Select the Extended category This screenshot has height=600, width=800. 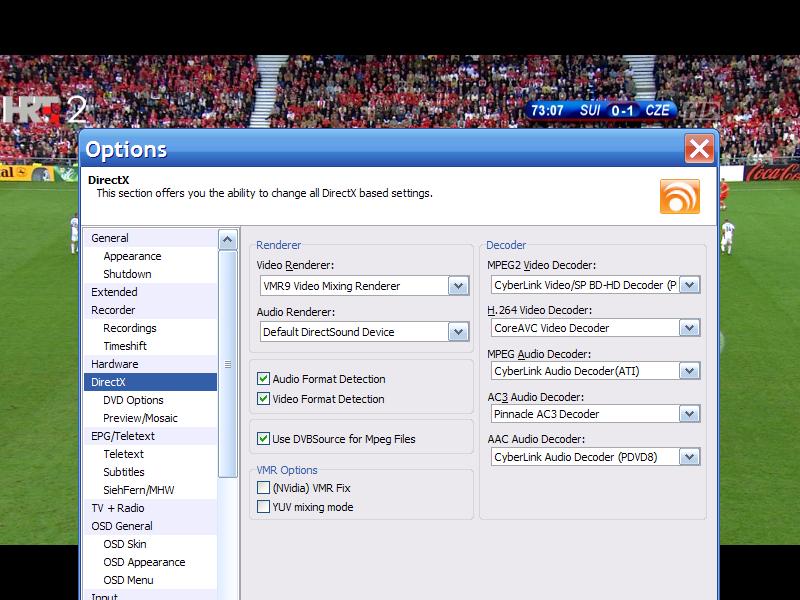point(151,292)
